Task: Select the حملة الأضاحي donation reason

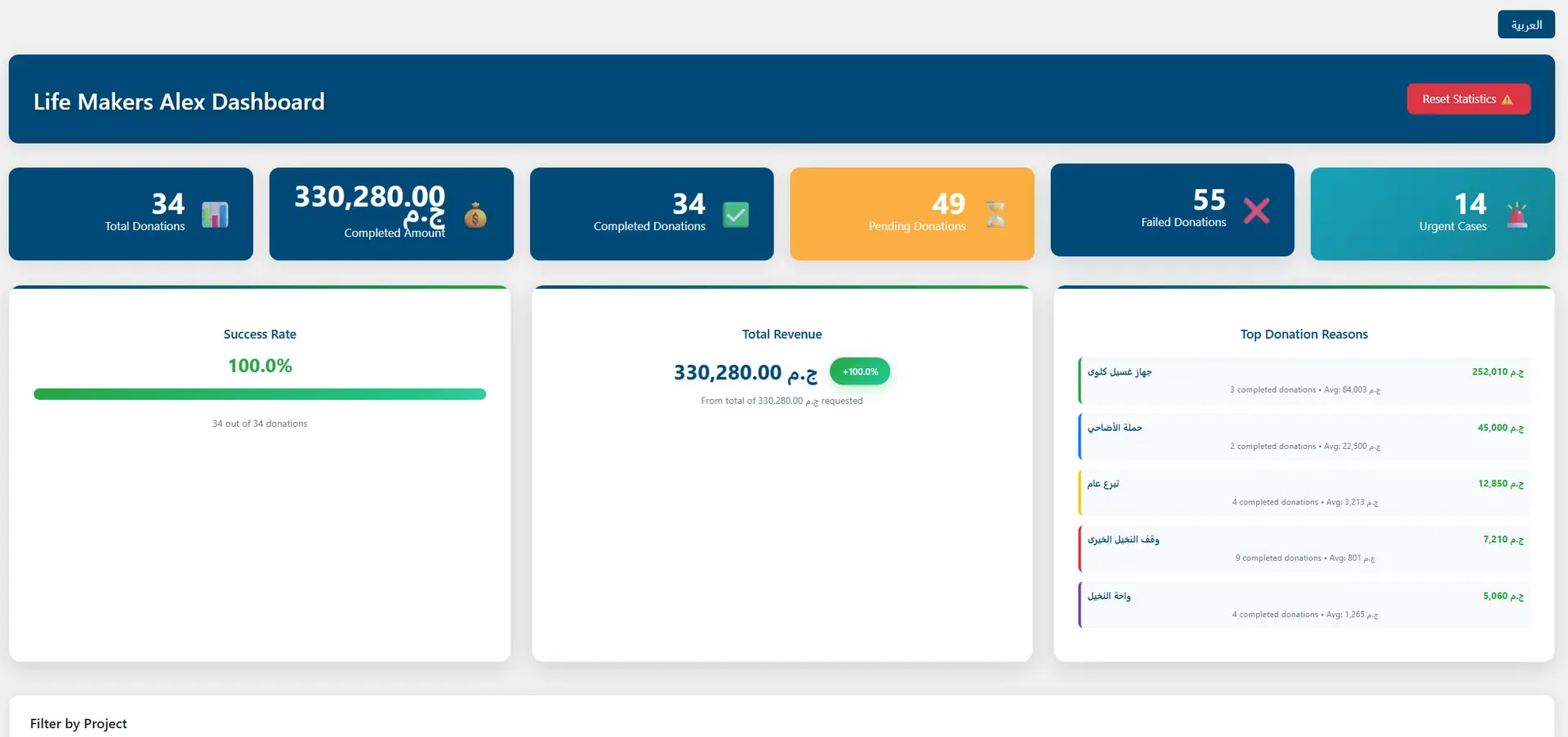Action: [1115, 428]
